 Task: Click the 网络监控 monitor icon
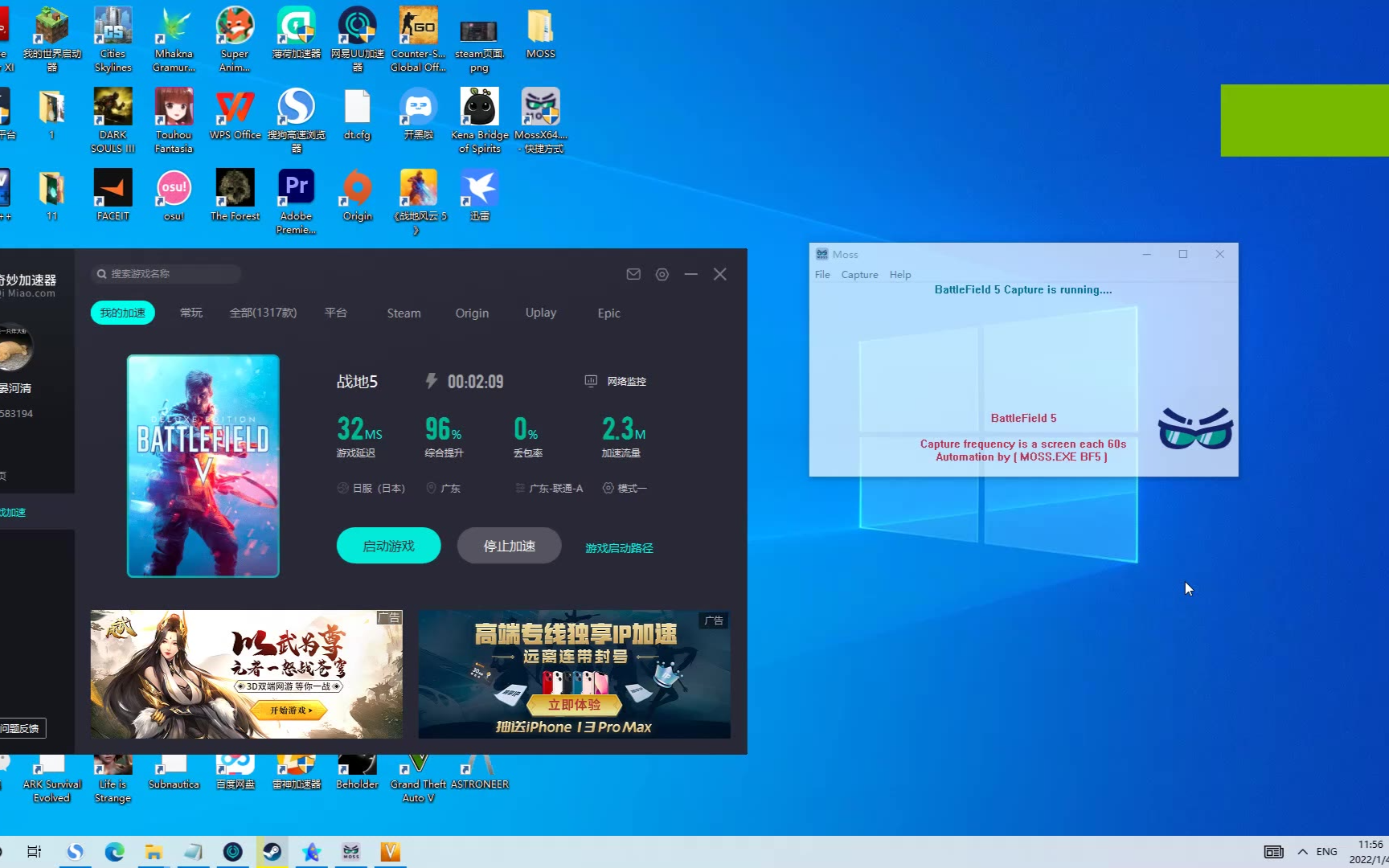click(x=591, y=381)
